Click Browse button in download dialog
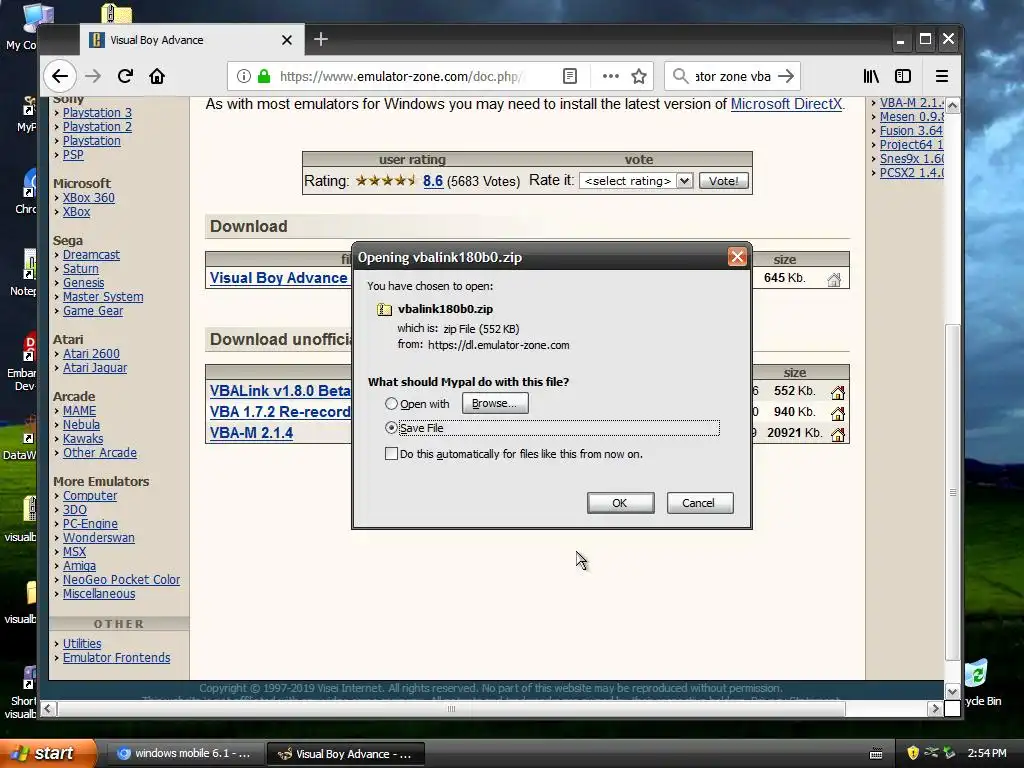The image size is (1024, 768). (495, 403)
